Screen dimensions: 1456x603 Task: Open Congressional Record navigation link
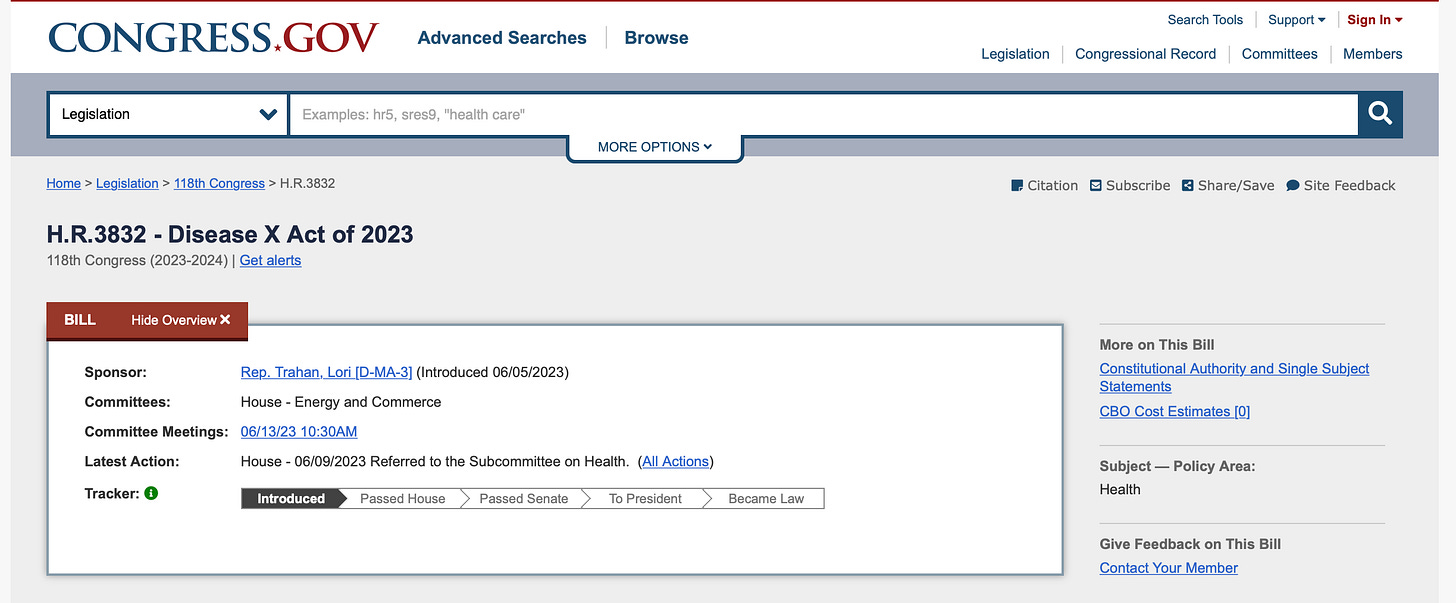[1145, 54]
